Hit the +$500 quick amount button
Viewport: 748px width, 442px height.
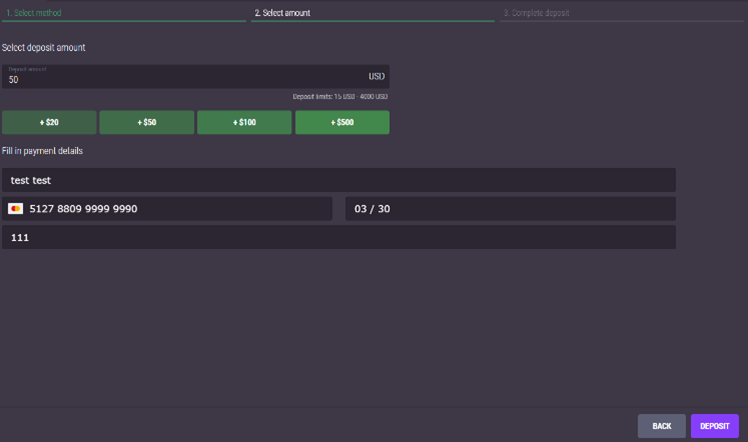point(342,122)
